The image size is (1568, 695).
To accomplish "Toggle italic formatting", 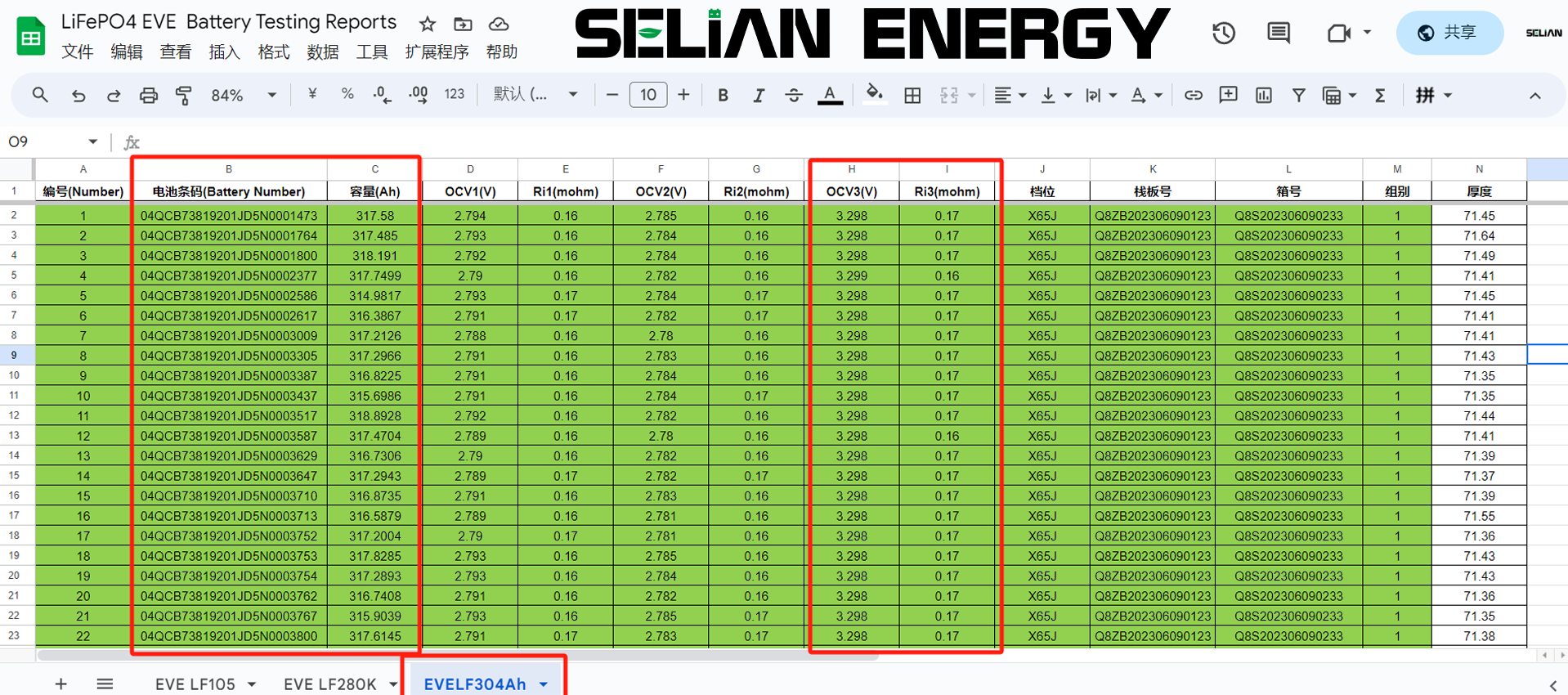I will (x=758, y=96).
